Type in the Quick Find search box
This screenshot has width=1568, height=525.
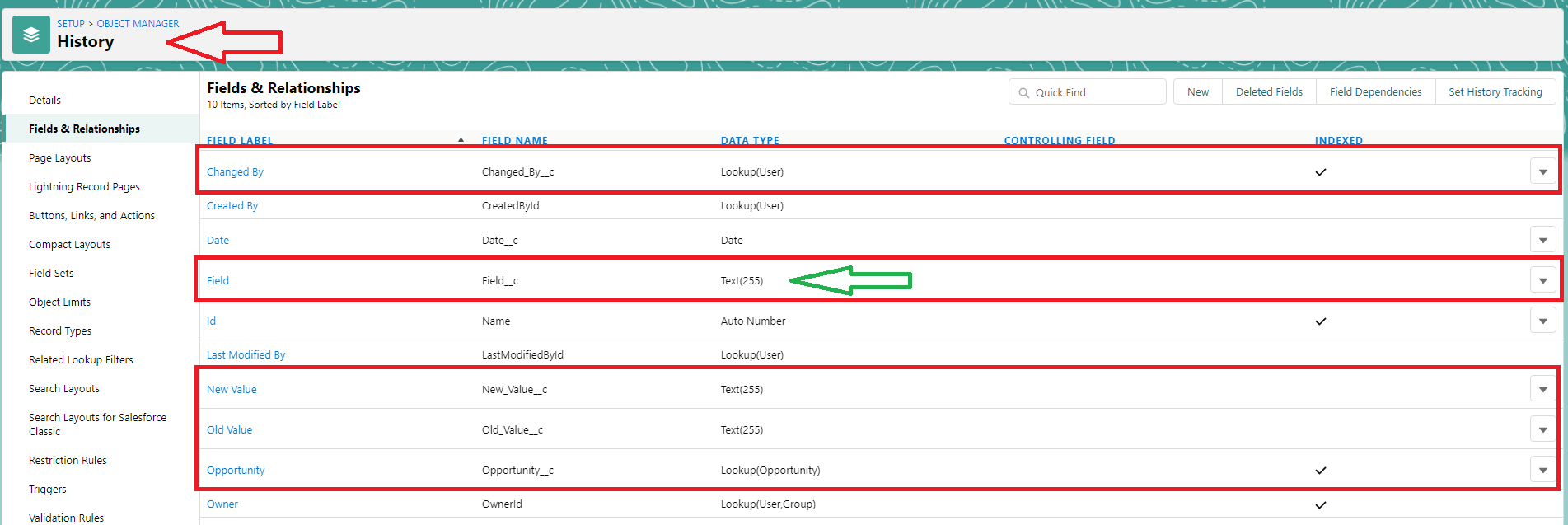pyautogui.click(x=1096, y=92)
